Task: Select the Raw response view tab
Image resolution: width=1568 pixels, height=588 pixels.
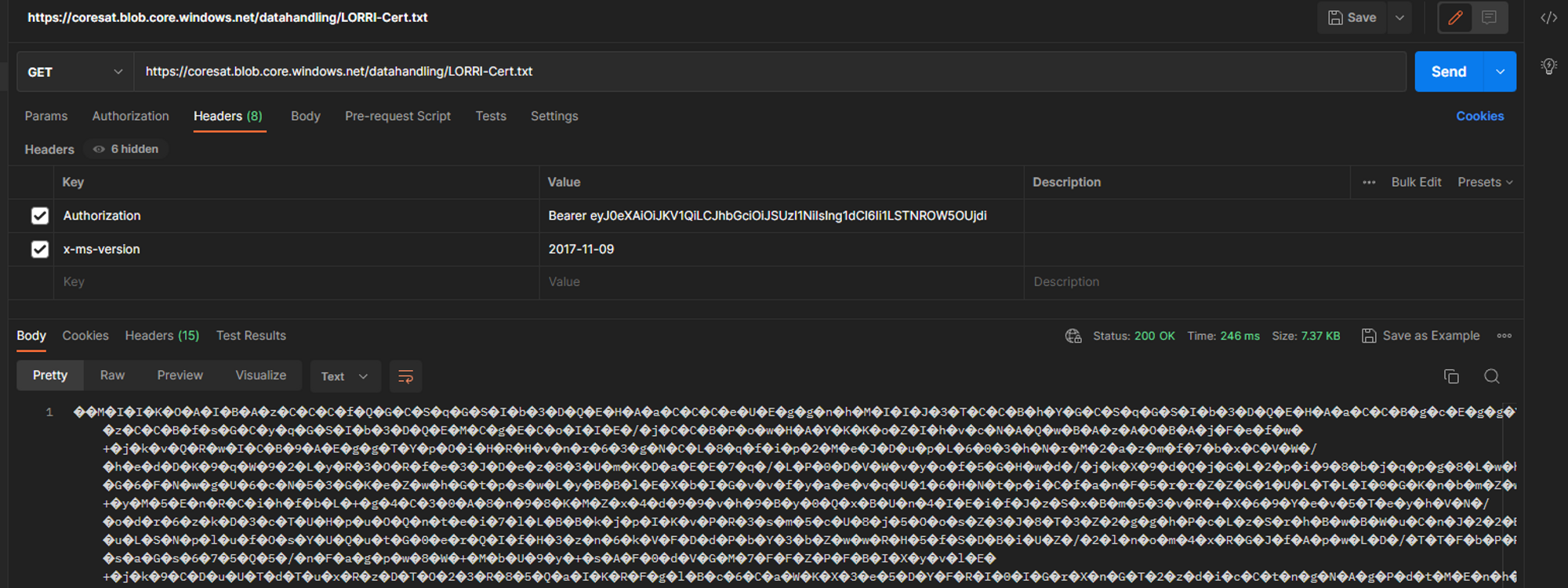Action: (112, 376)
